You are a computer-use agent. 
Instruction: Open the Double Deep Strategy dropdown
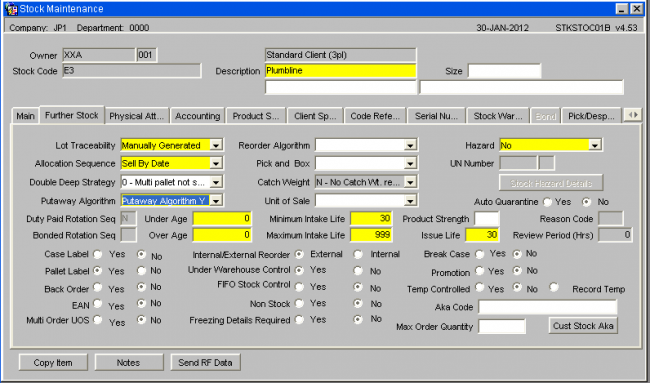(x=216, y=182)
